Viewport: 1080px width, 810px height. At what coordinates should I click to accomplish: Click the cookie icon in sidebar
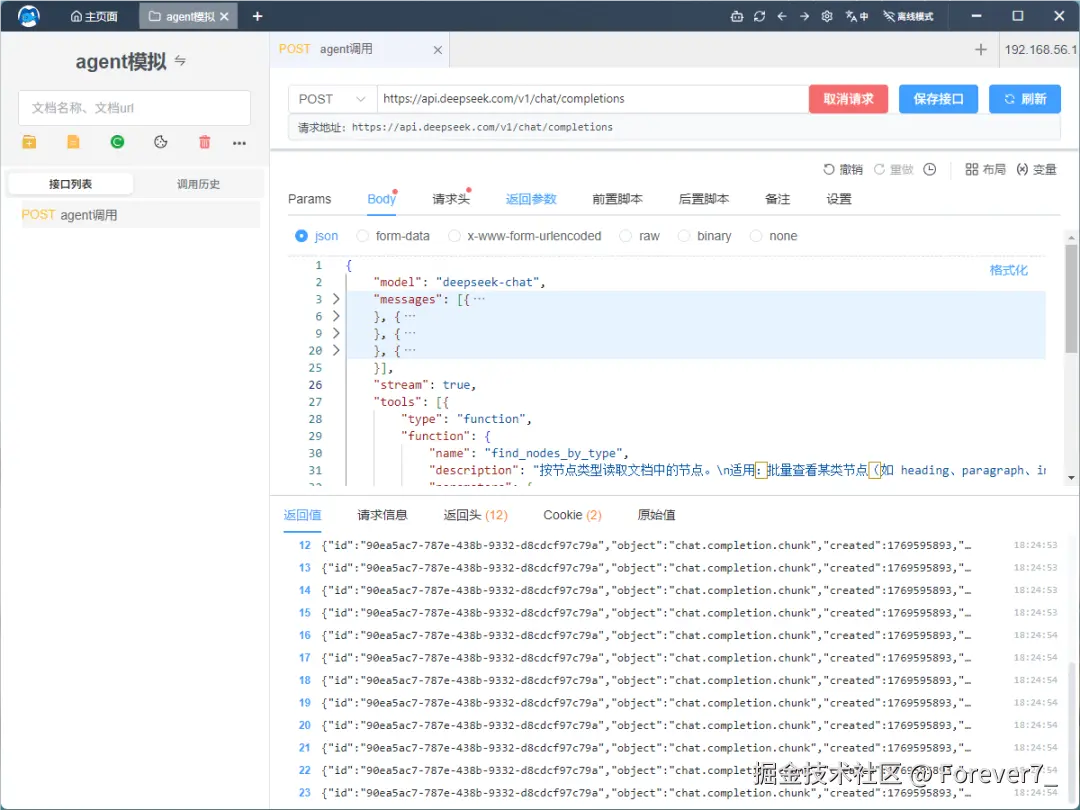160,142
